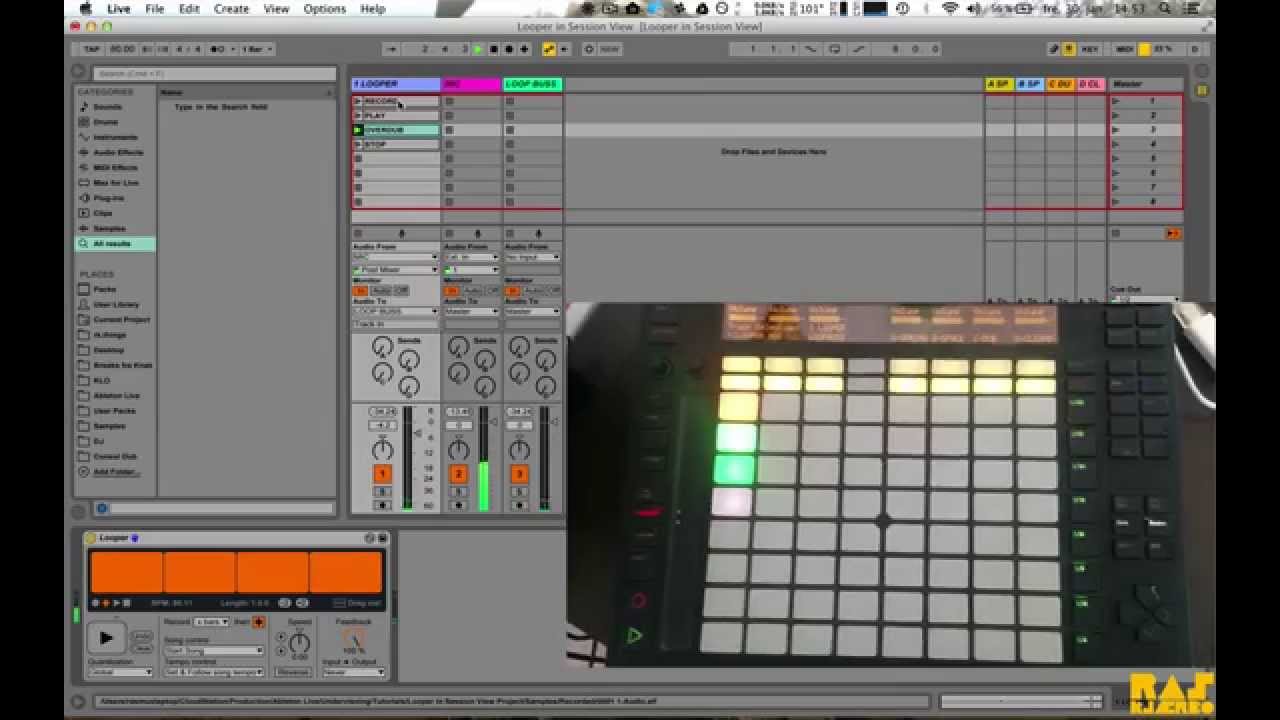Click the Session Record circle button
Screen dimensions: 1280x720
coord(589,49)
